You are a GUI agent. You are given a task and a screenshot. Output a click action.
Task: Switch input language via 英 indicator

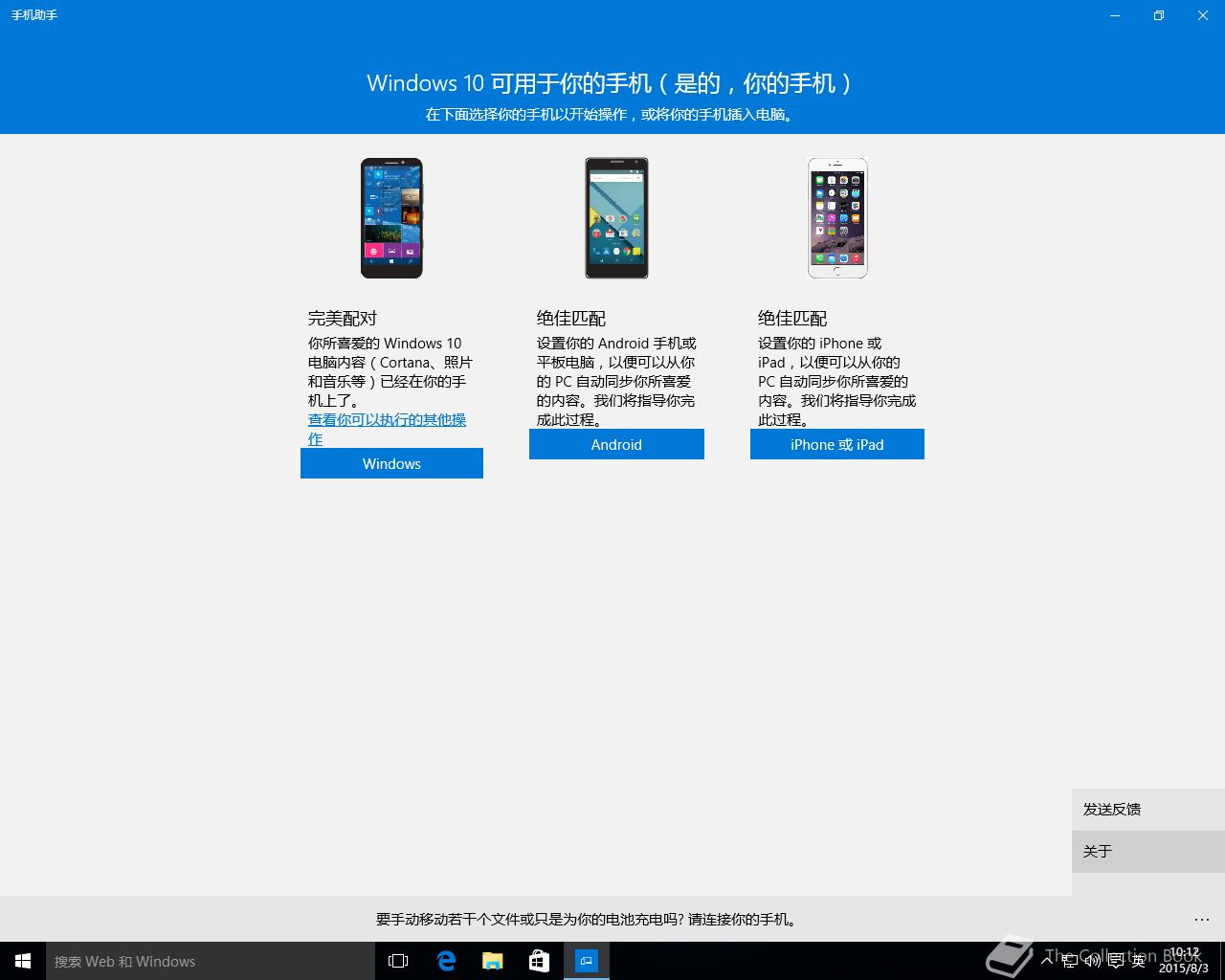(1139, 961)
